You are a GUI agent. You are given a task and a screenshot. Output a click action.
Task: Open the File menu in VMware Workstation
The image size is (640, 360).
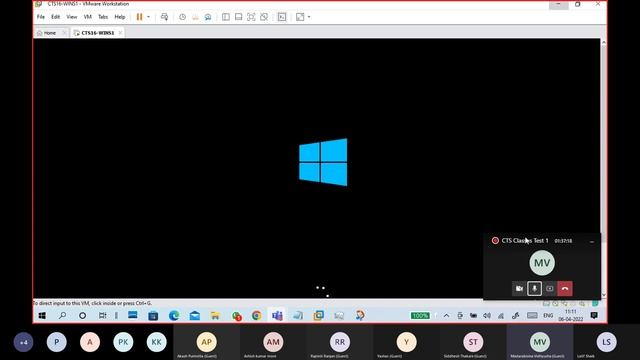point(41,17)
